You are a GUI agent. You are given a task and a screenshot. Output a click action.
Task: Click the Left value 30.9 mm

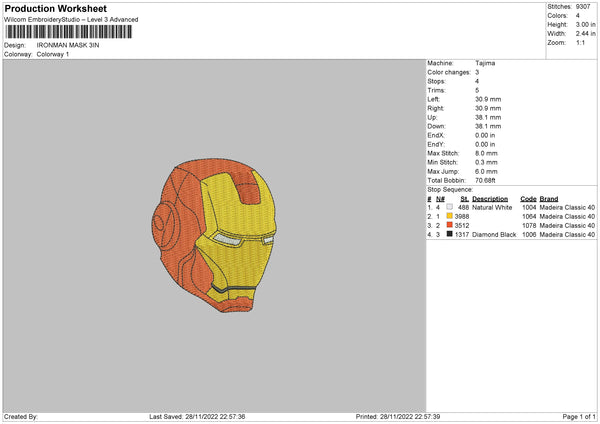(488, 99)
